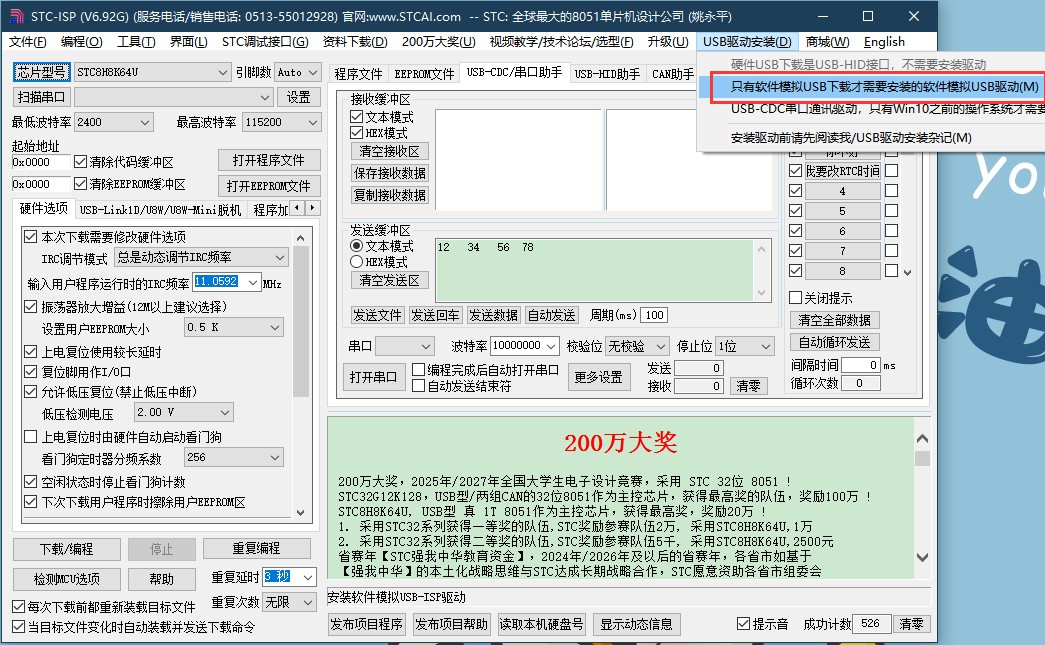Switch to the 程序文件 tab
This screenshot has height=645, width=1045.
[358, 74]
